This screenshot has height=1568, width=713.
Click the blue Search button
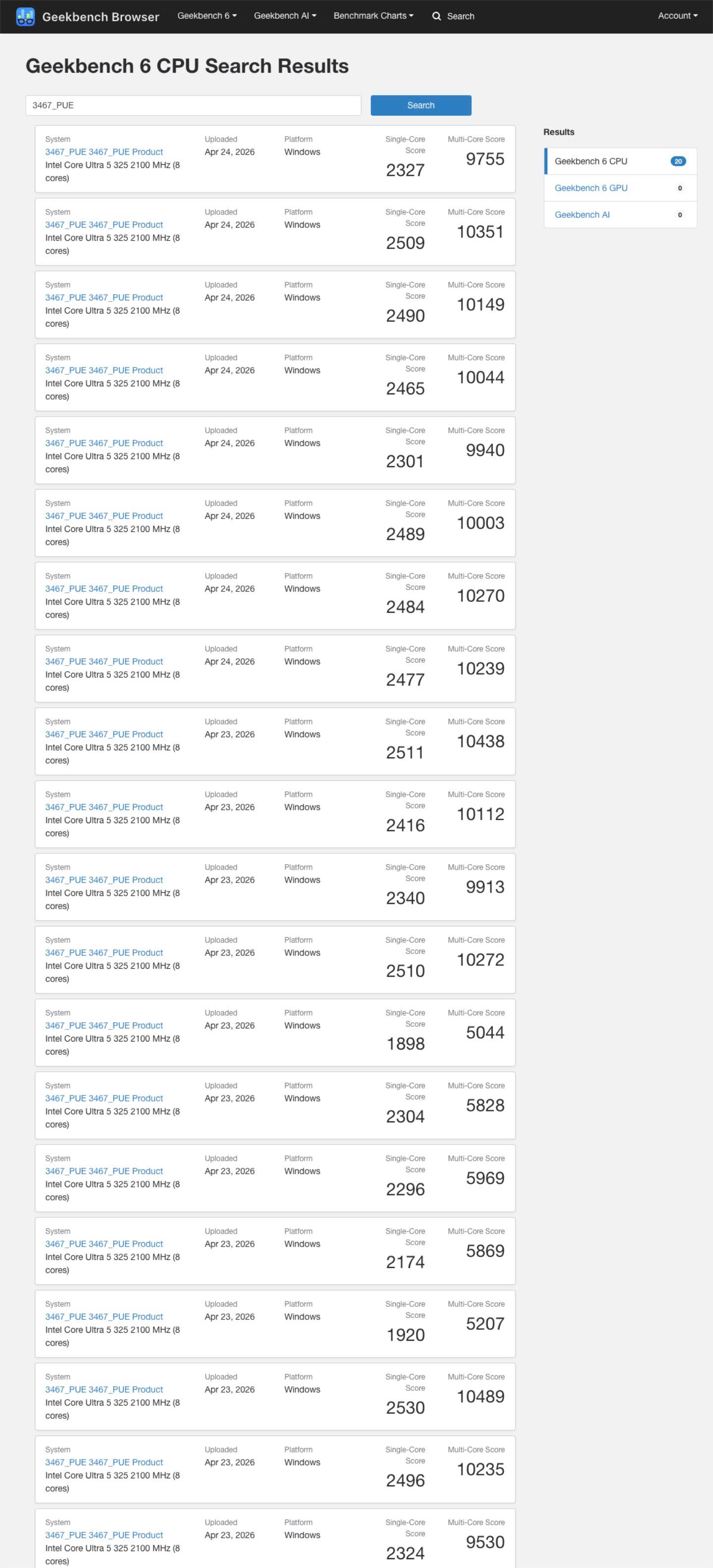coord(420,105)
